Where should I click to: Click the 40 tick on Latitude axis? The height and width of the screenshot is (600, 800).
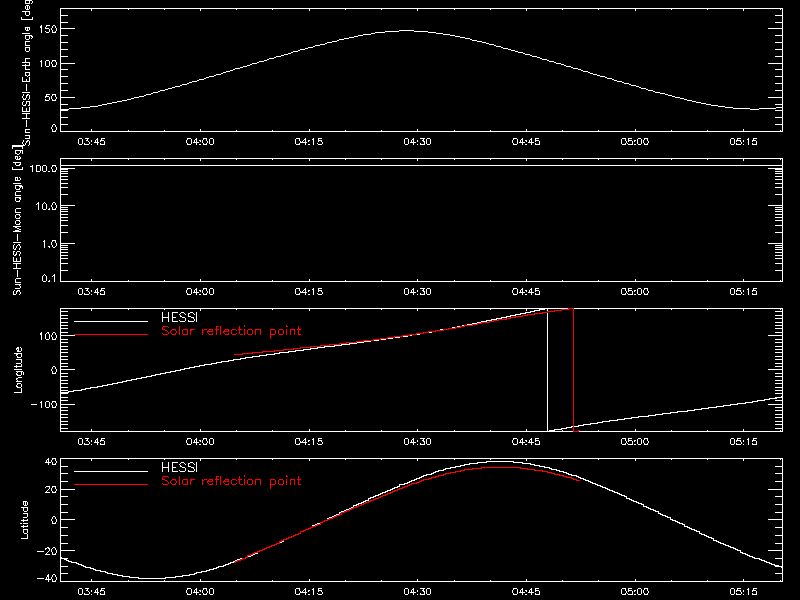pyautogui.click(x=51, y=462)
